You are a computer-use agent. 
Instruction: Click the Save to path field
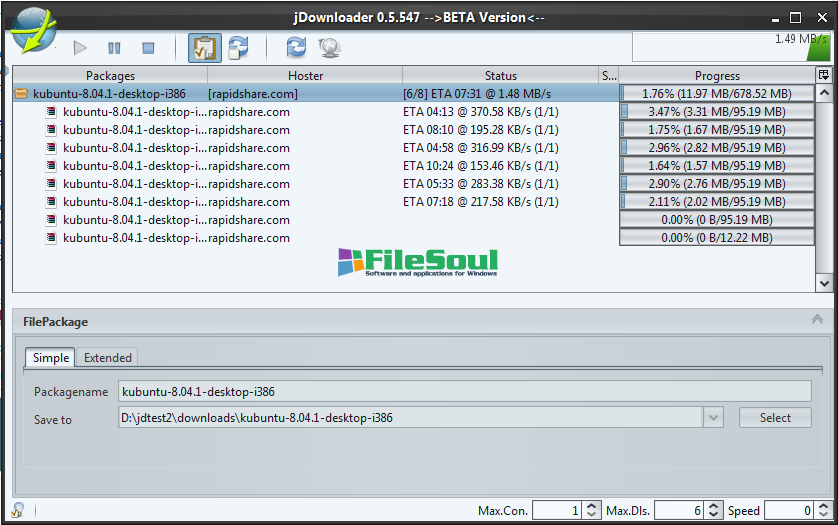coord(410,418)
